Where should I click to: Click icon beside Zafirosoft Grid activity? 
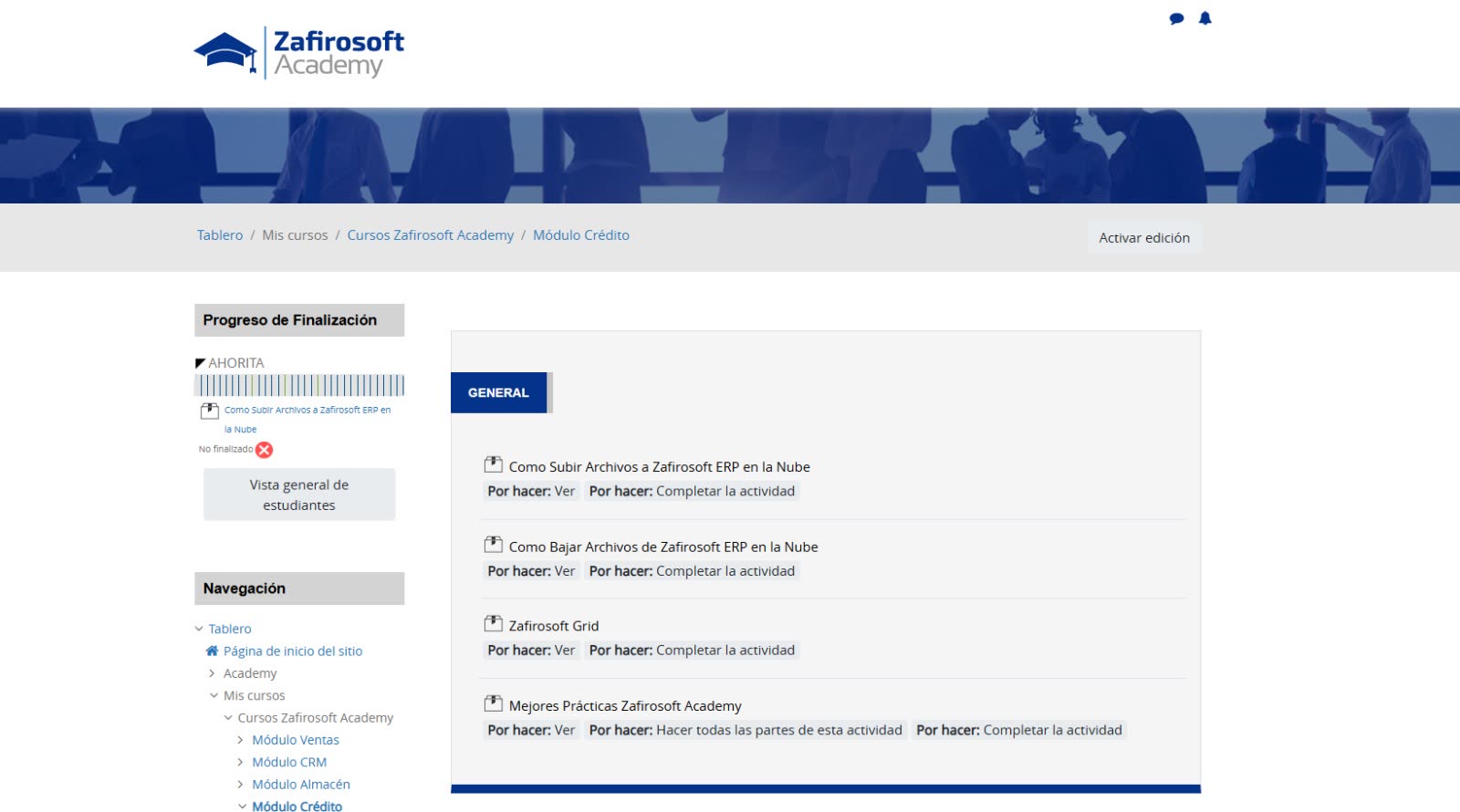tap(493, 624)
